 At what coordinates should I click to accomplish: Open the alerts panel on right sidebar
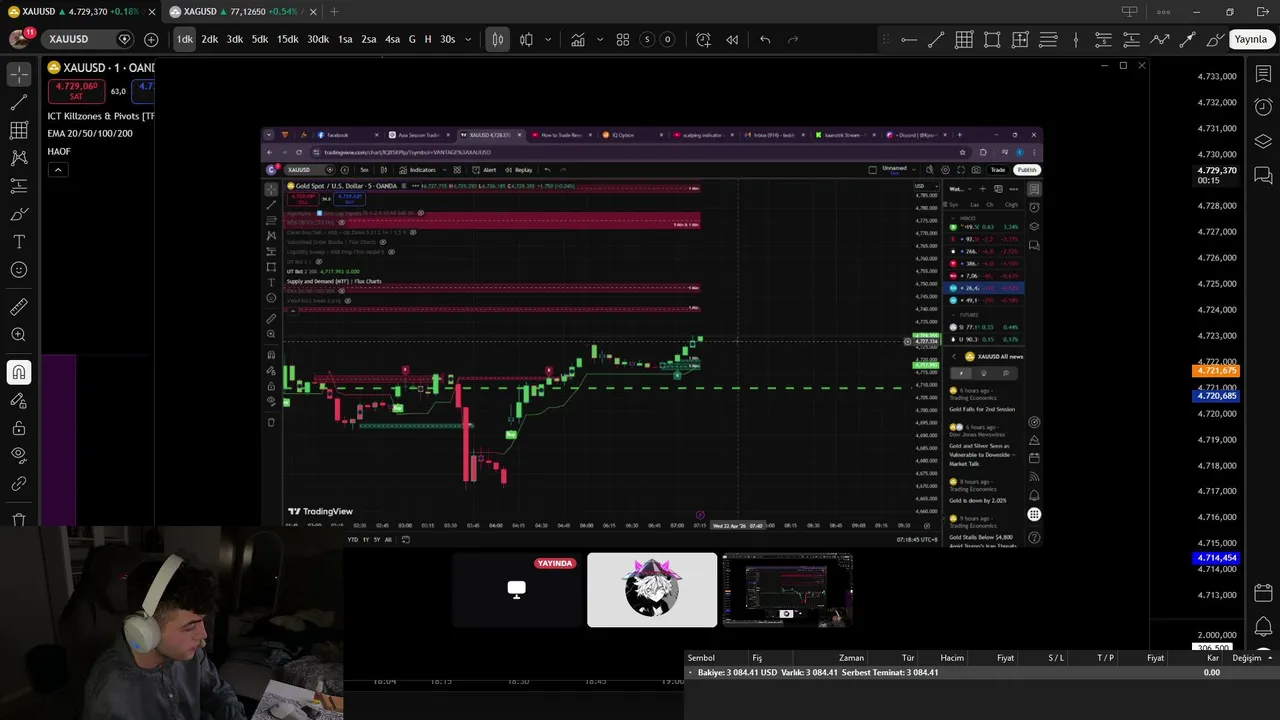tap(1263, 107)
